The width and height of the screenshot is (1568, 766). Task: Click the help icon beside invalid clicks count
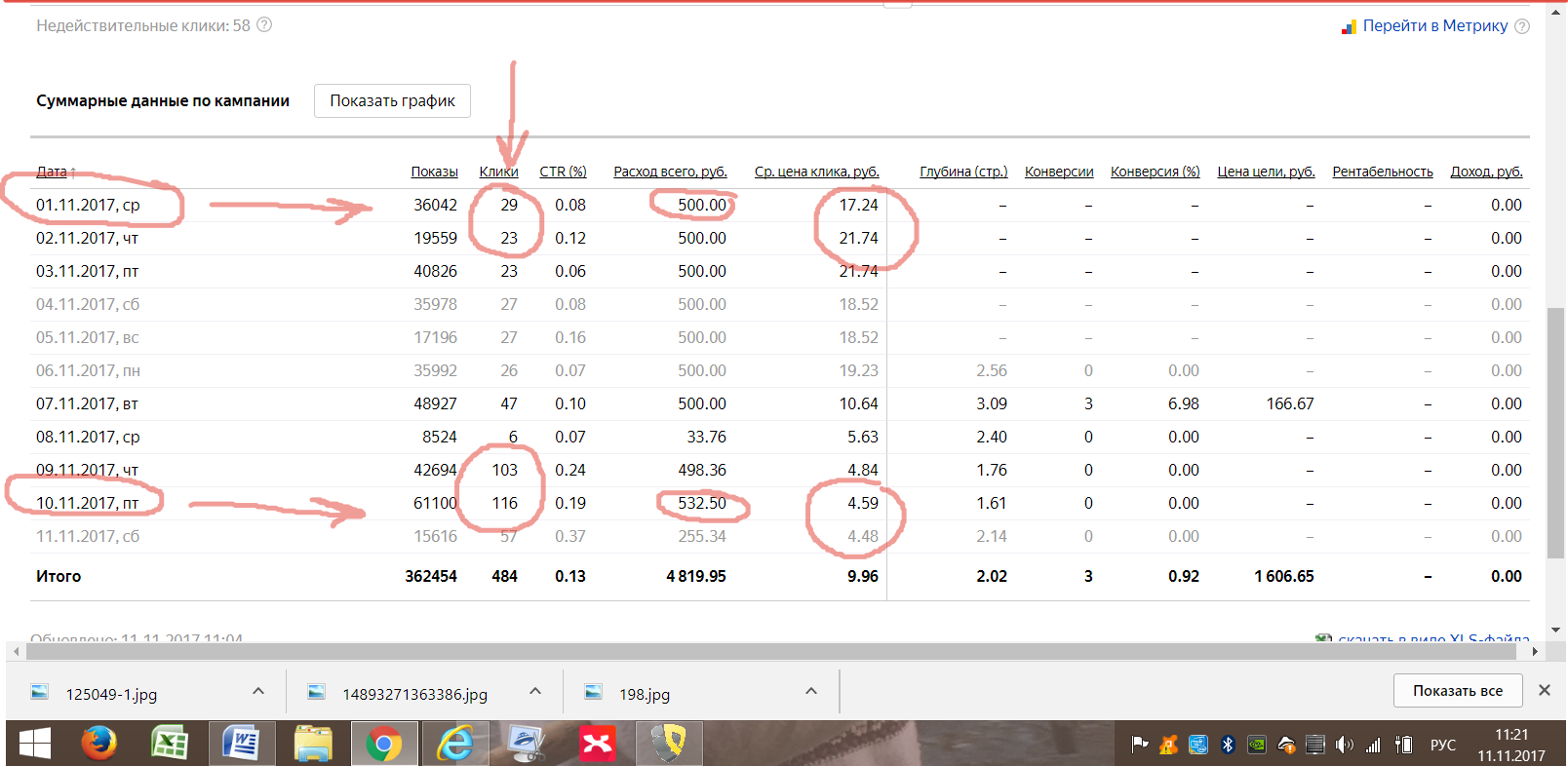(x=264, y=25)
